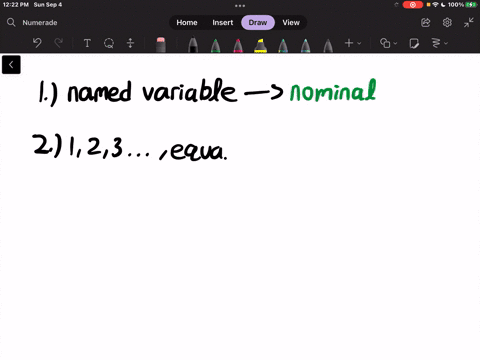Activate the Ink to Text tool
Screen dimensions: 480x360
coord(436,43)
